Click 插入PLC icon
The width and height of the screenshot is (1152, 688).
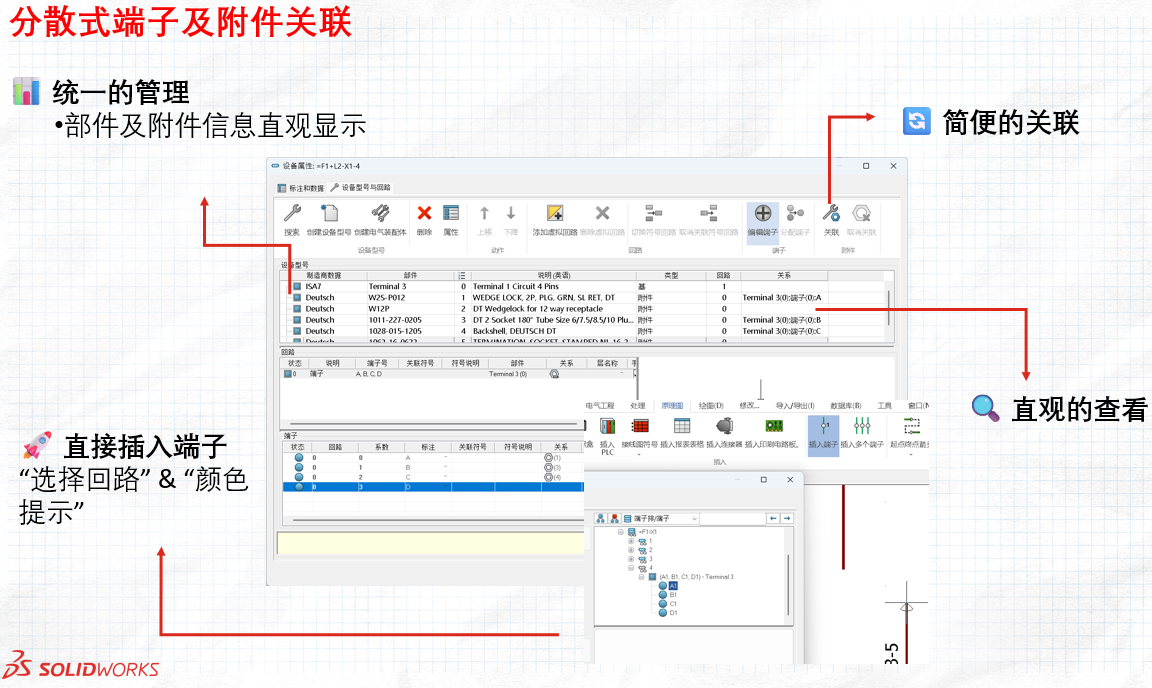(x=607, y=429)
